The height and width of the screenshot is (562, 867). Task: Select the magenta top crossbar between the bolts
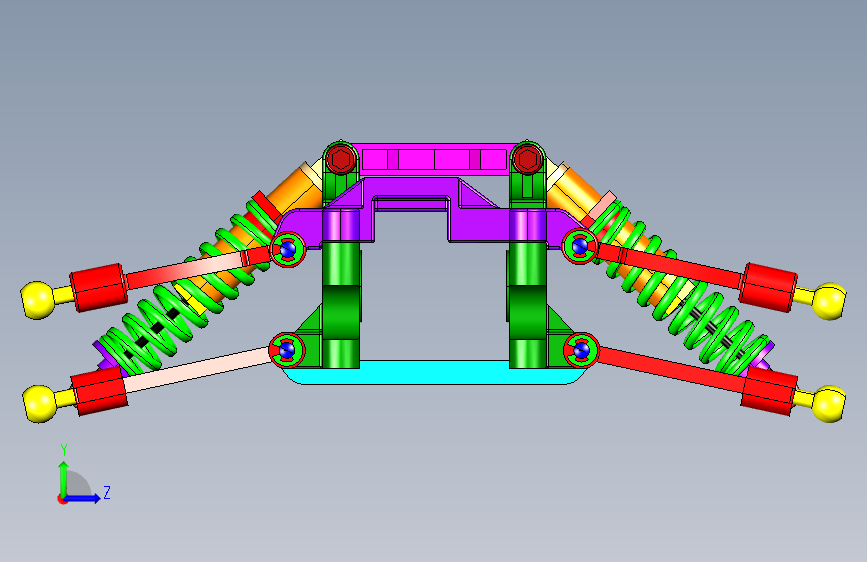434,160
